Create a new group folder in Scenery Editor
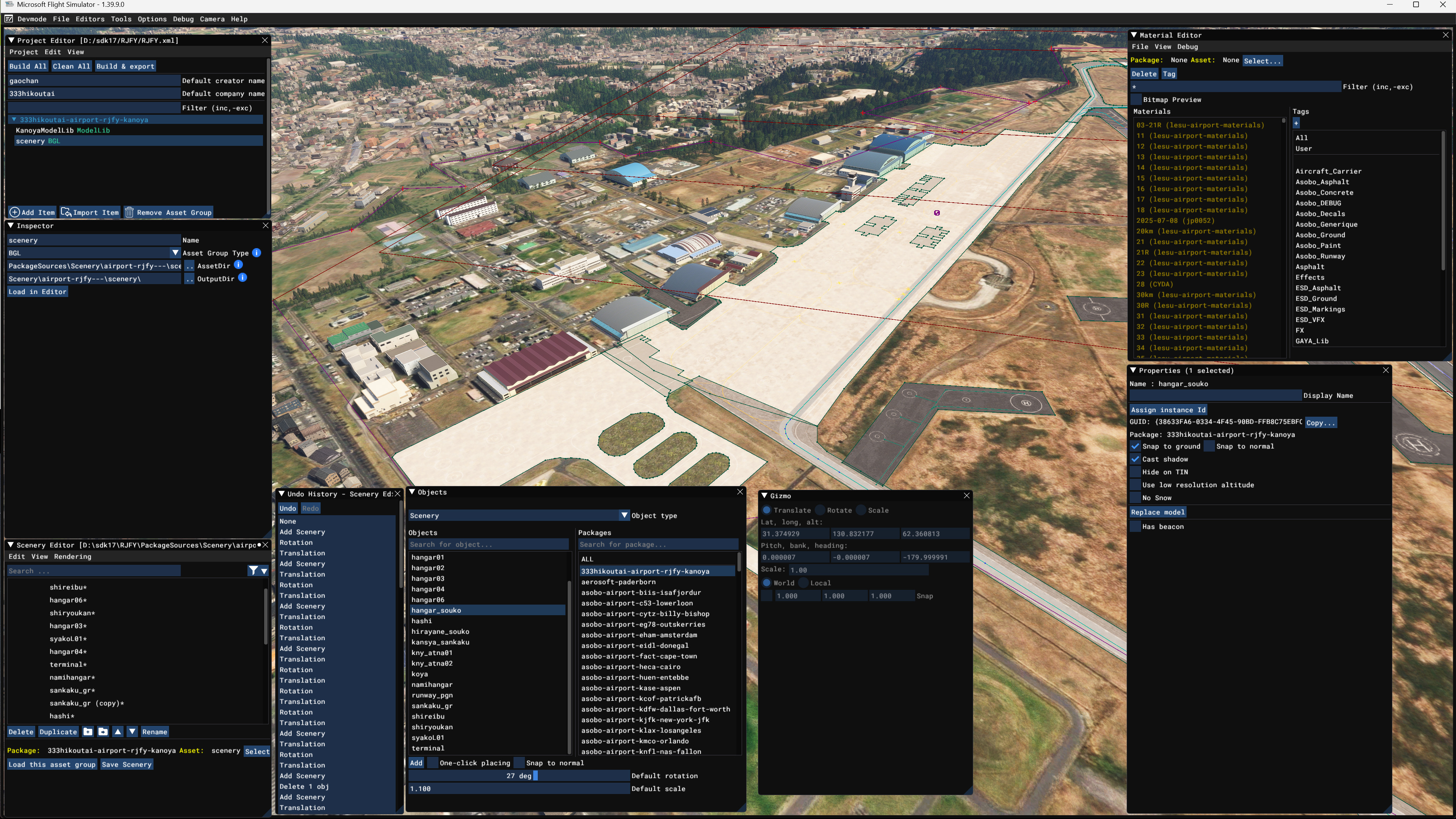 click(88, 731)
